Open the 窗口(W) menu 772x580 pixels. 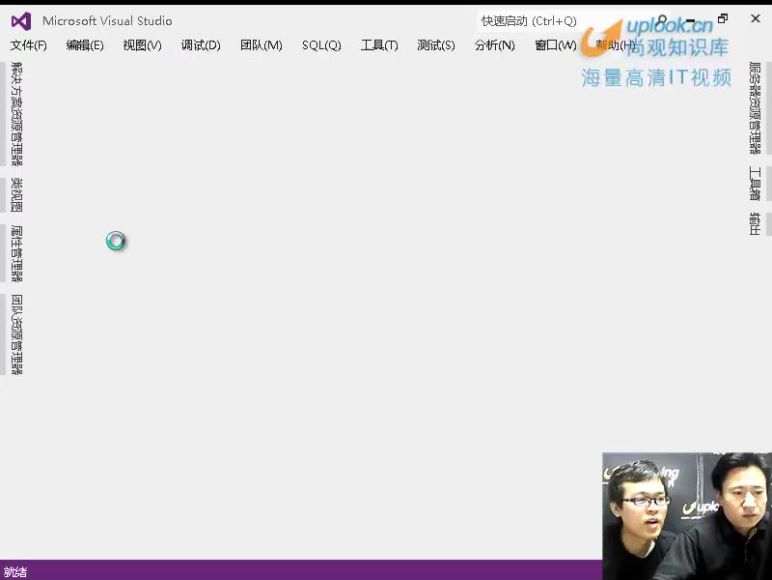pyautogui.click(x=555, y=45)
